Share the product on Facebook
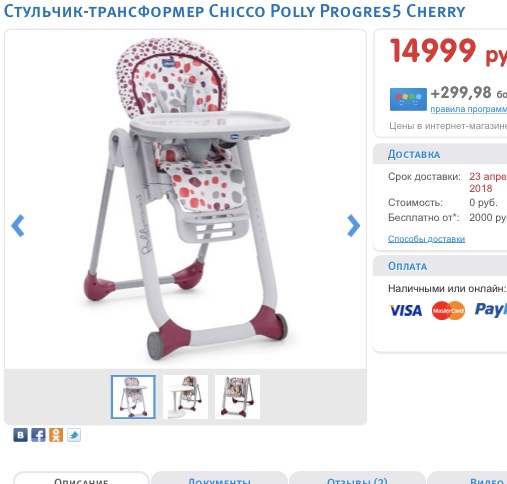Image resolution: width=507 pixels, height=484 pixels. [38, 435]
